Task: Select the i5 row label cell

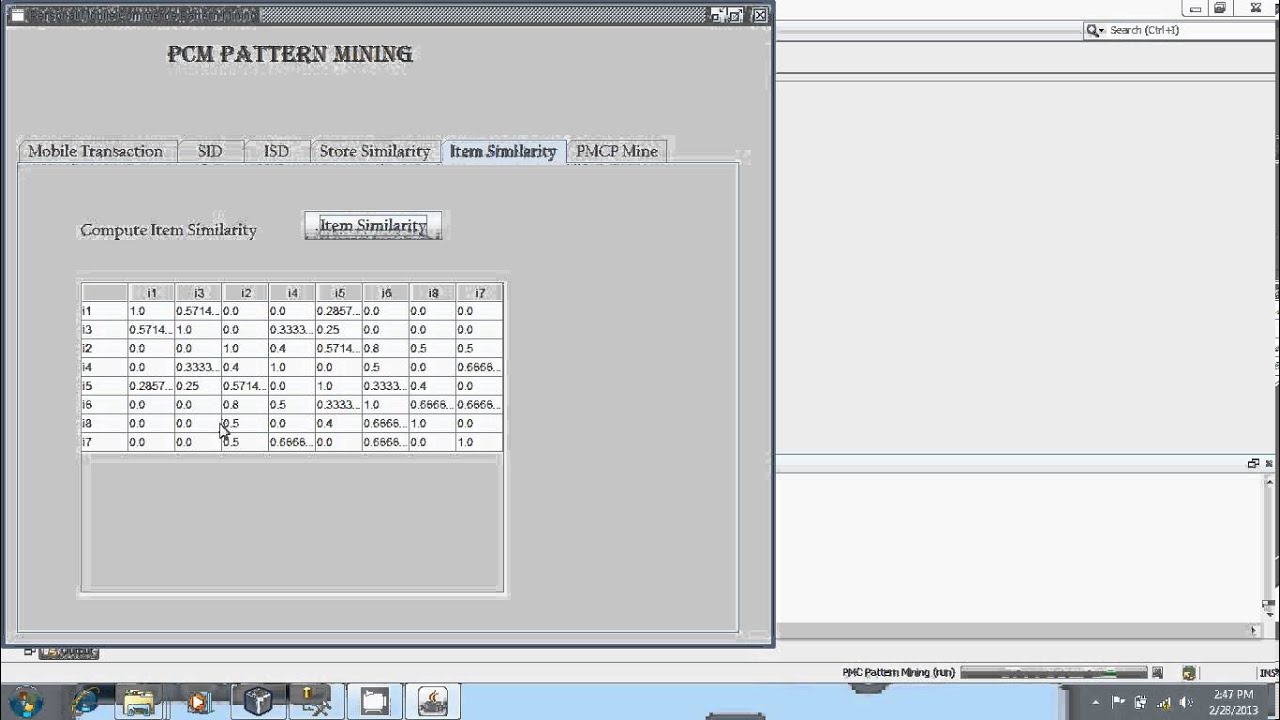Action: pyautogui.click(x=104, y=386)
